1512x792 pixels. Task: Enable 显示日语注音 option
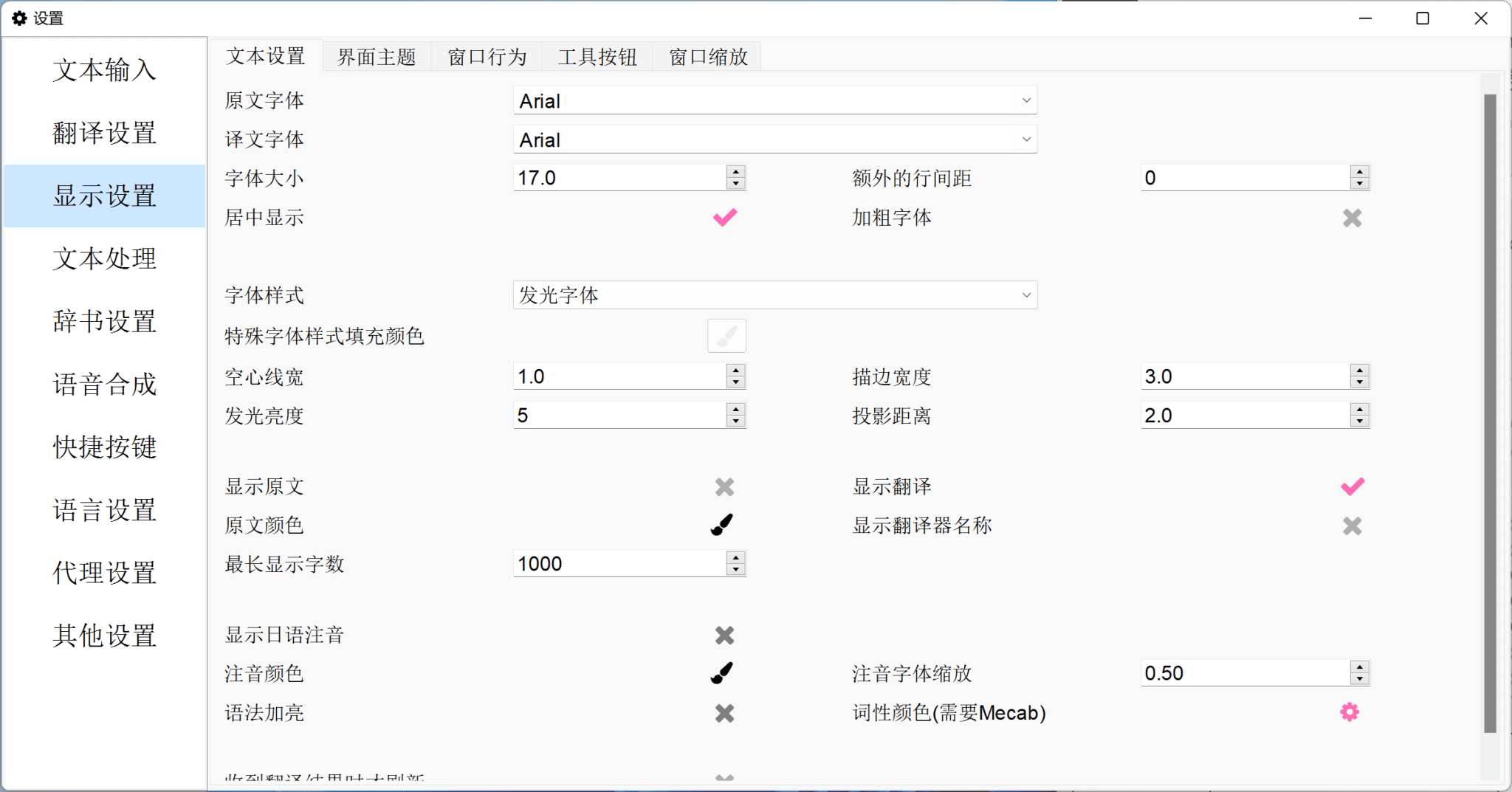click(x=724, y=635)
